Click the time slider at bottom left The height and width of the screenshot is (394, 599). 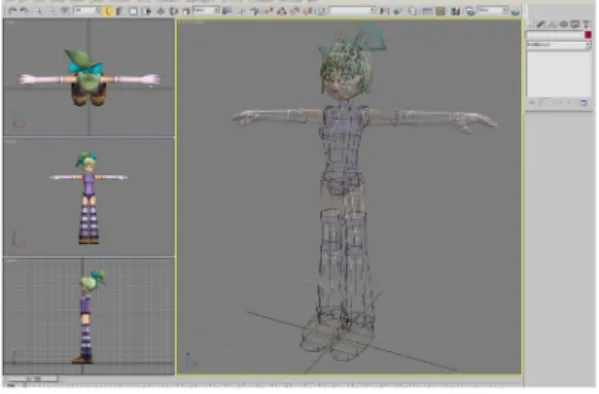(x=31, y=379)
